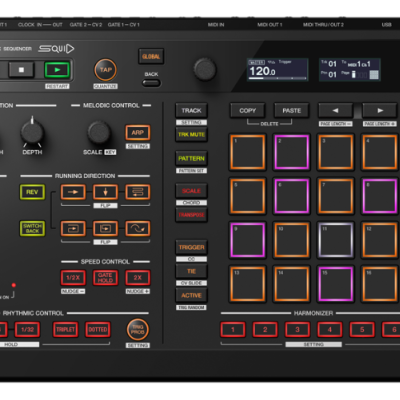The image size is (400, 400).
Task: Select the forward arrow running direction
Action: tap(73, 192)
